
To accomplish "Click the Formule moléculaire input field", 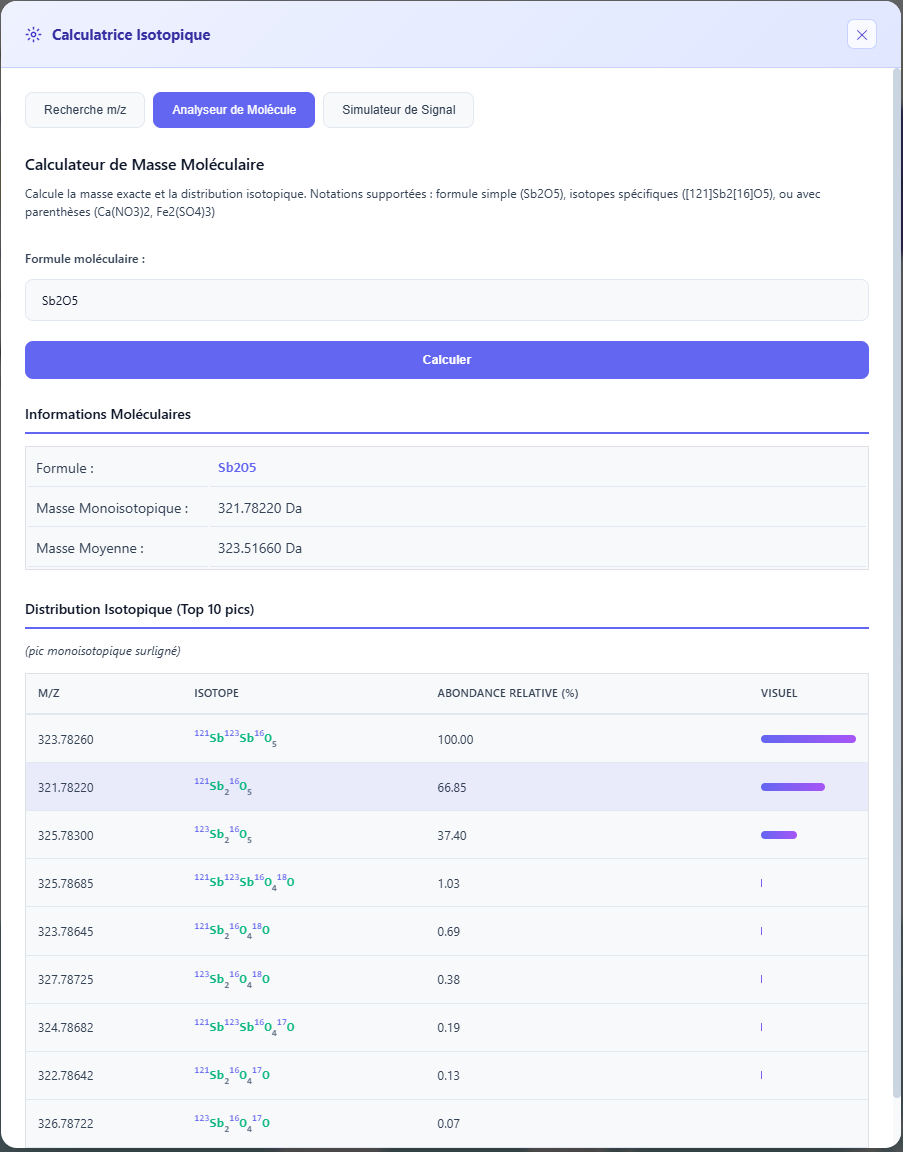I will pos(446,300).
